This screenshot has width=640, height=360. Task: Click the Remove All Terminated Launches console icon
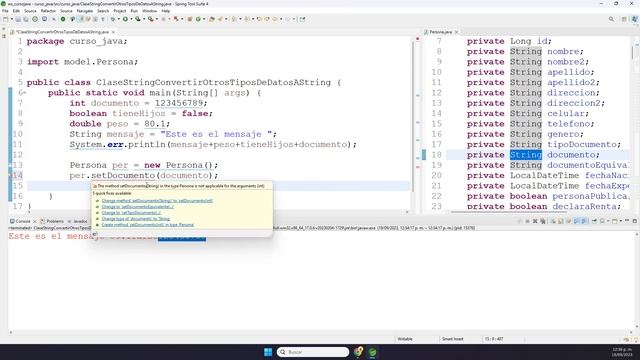543,221
